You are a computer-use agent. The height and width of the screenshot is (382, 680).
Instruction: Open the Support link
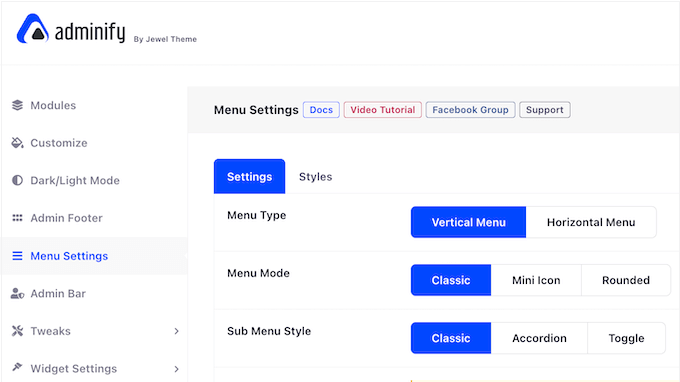click(545, 110)
